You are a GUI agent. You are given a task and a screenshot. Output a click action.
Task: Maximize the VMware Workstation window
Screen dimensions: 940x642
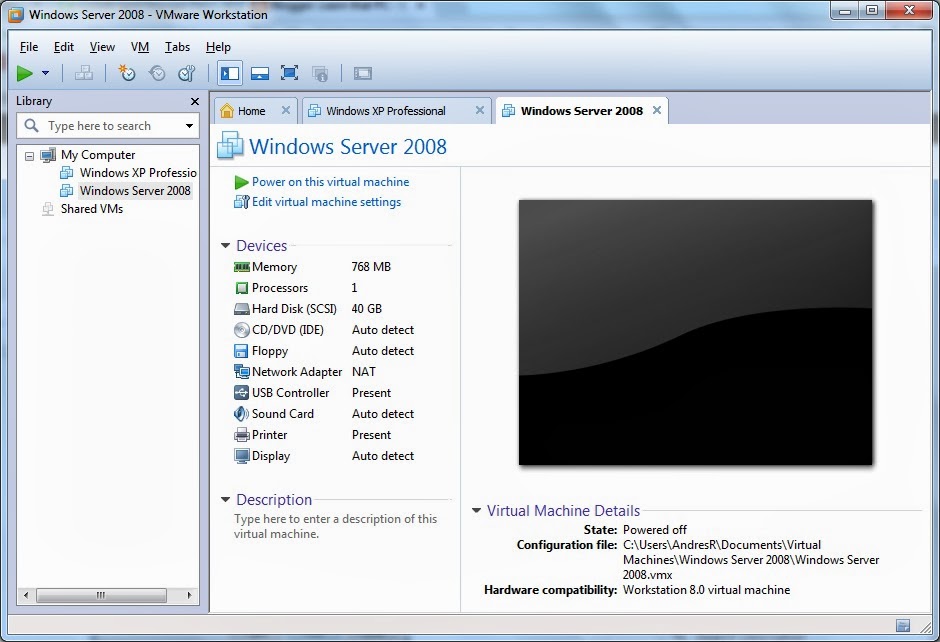(x=872, y=11)
